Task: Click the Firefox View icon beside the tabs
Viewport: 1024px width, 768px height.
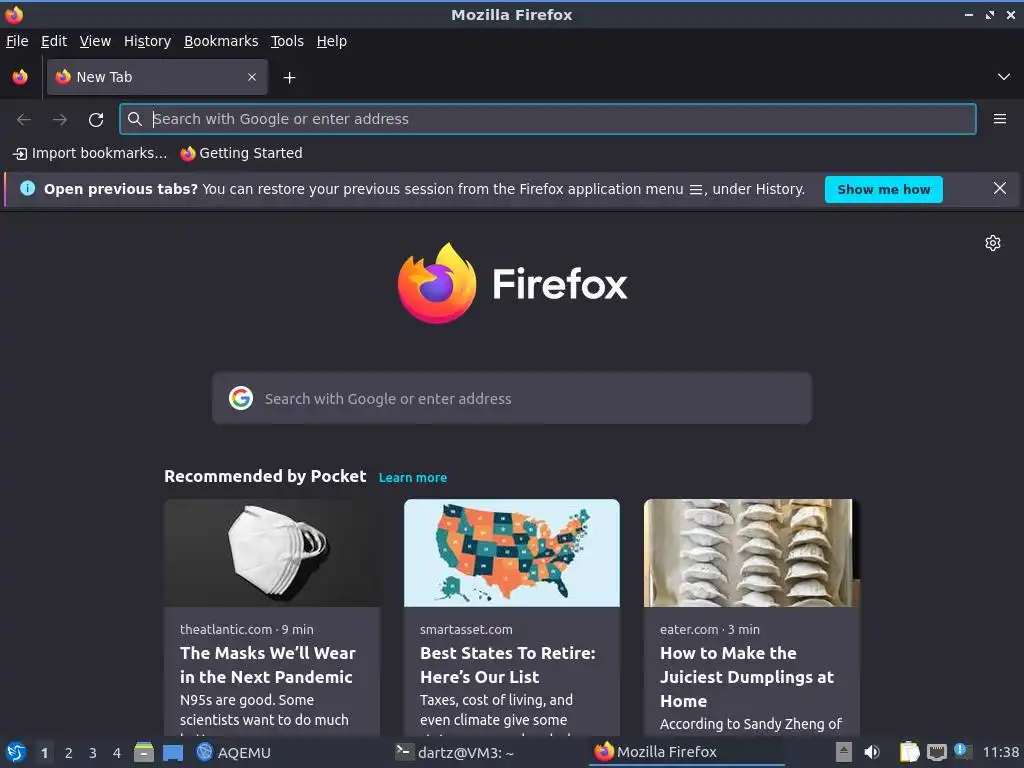Action: pos(20,77)
